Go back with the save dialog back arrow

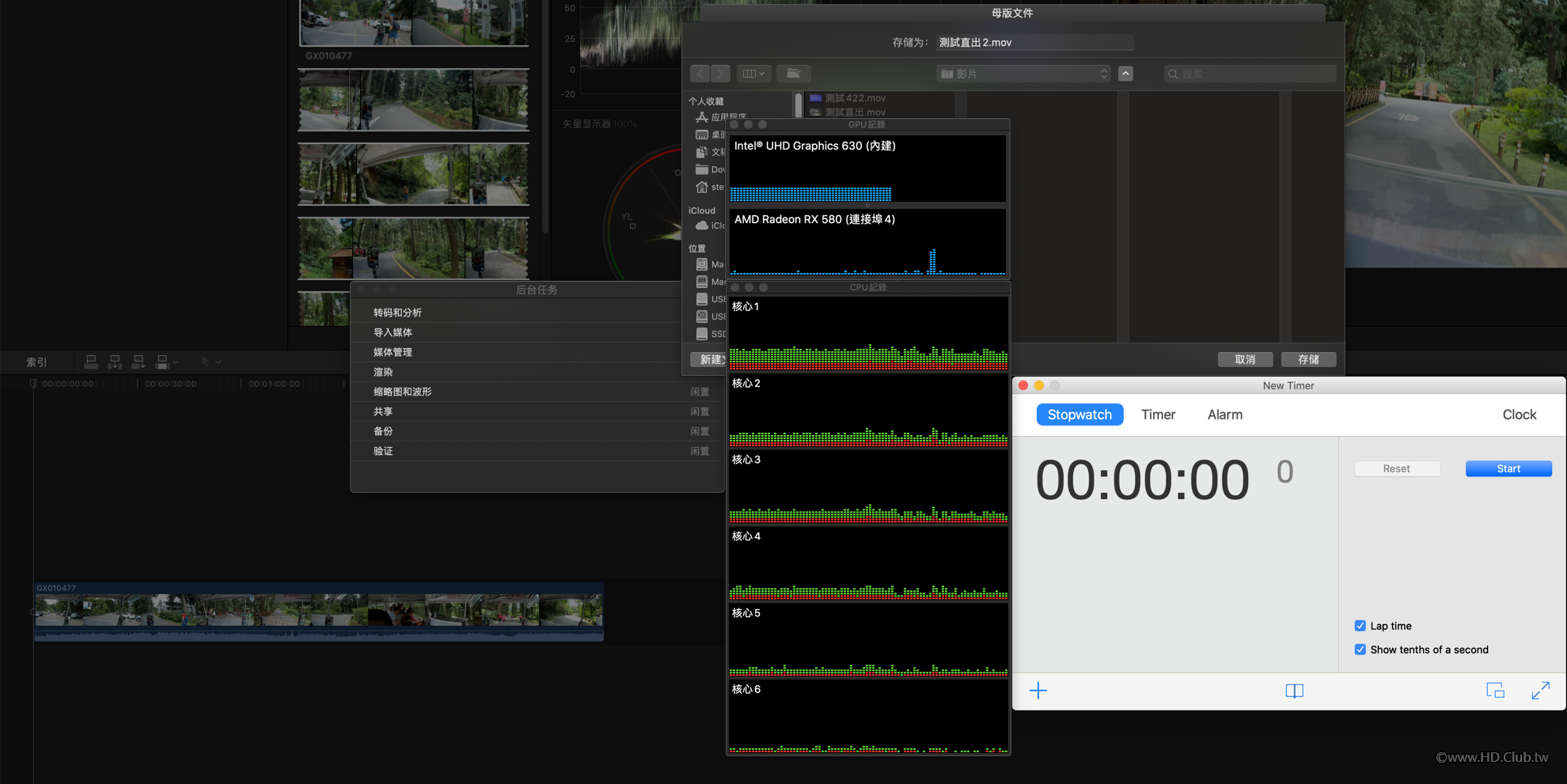point(700,74)
